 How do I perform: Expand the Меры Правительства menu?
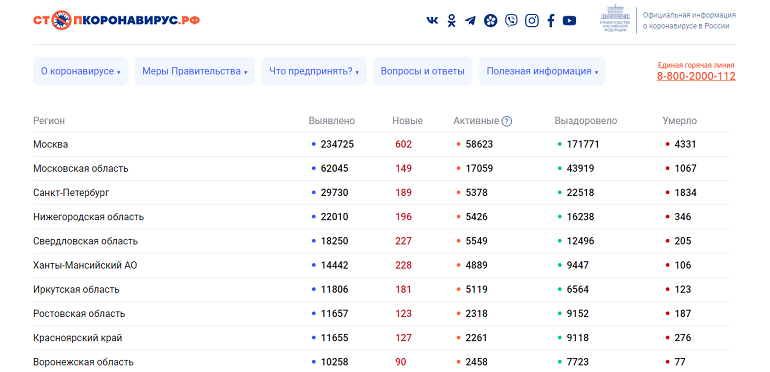[x=194, y=71]
